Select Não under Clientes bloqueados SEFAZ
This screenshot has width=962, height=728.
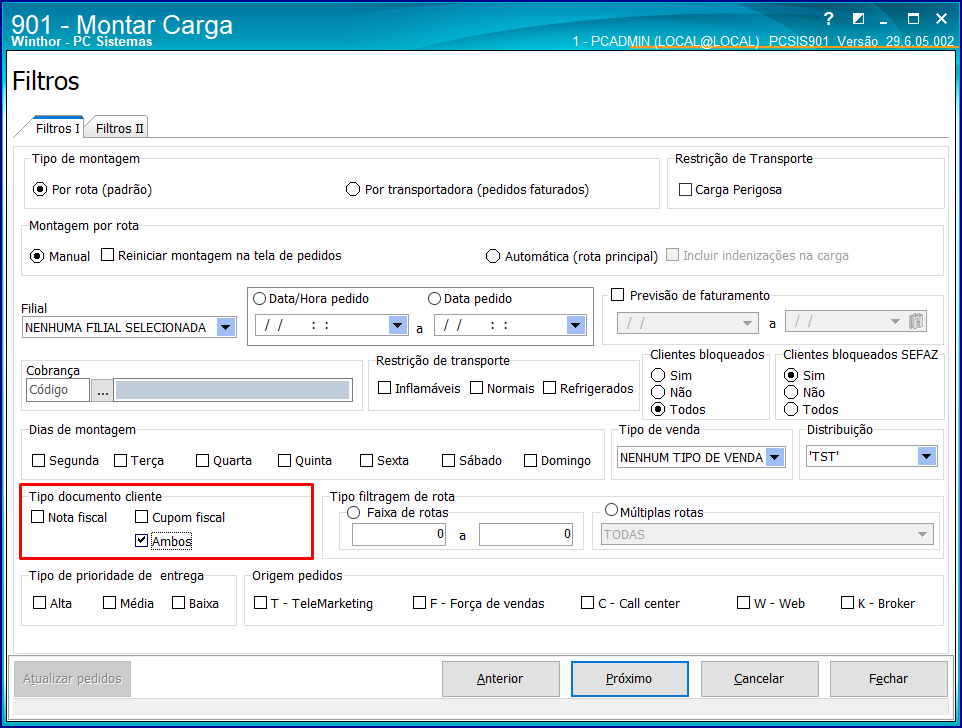791,392
